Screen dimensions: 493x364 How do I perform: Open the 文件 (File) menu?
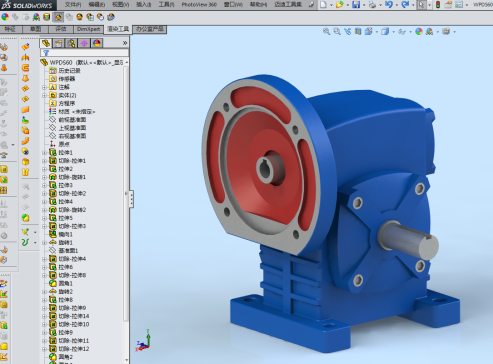coord(73,5)
